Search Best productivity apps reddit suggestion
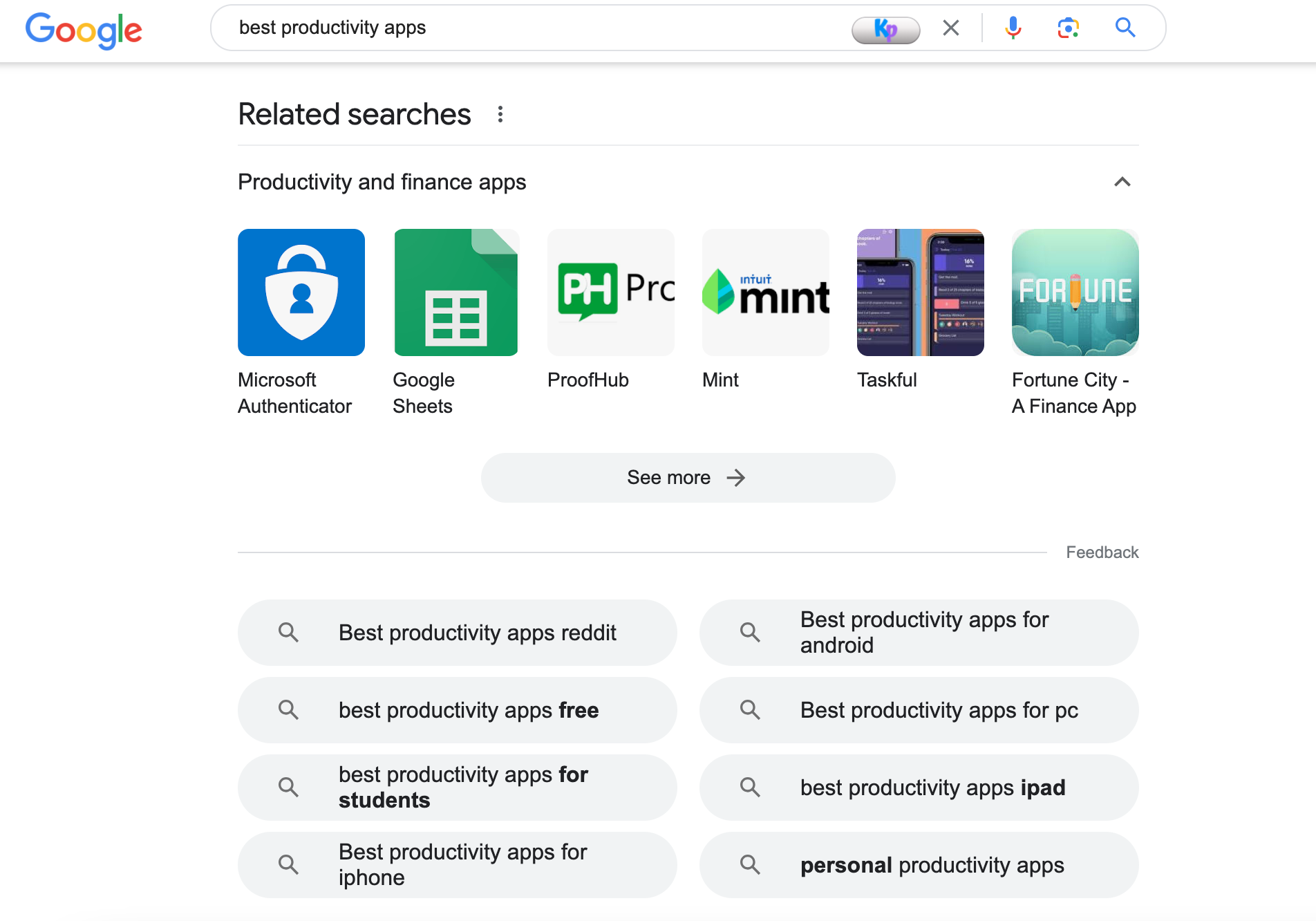This screenshot has width=1316, height=921. pyautogui.click(x=457, y=633)
